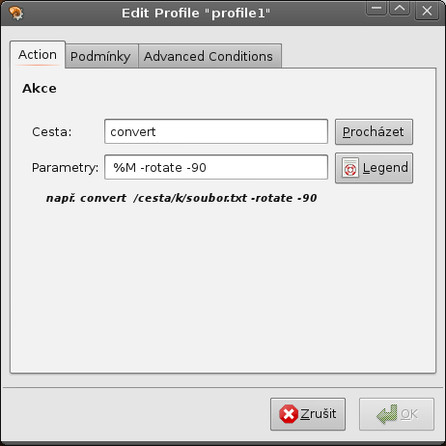
Task: Close the Edit Profile dialog
Action: [x=427, y=11]
